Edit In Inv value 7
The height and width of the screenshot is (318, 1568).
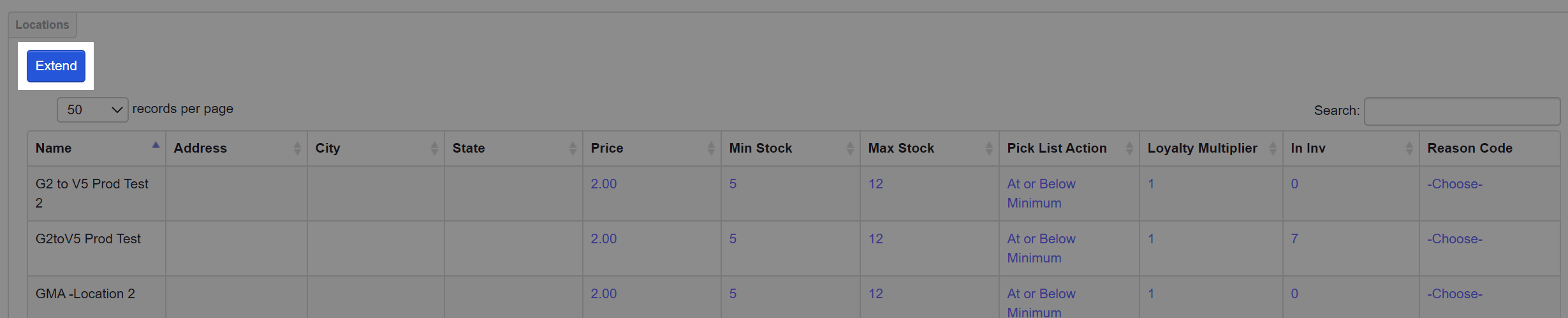tap(1294, 239)
